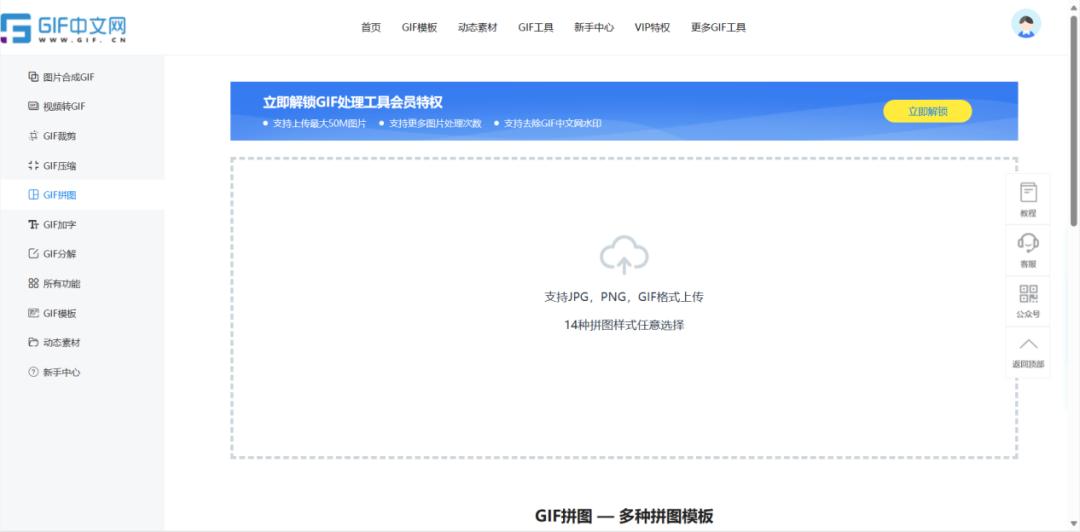Click the yellow 立即解锁 button
The height and width of the screenshot is (532, 1080).
[x=927, y=111]
